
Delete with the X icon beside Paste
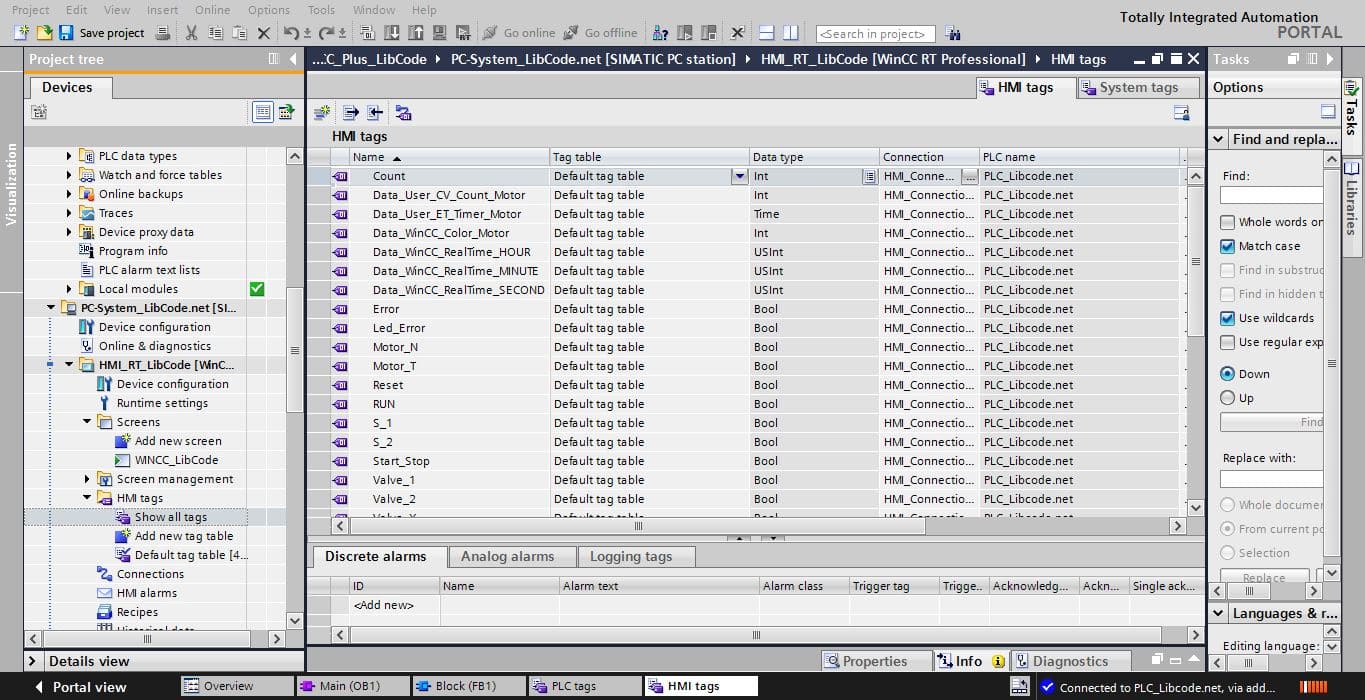[264, 33]
